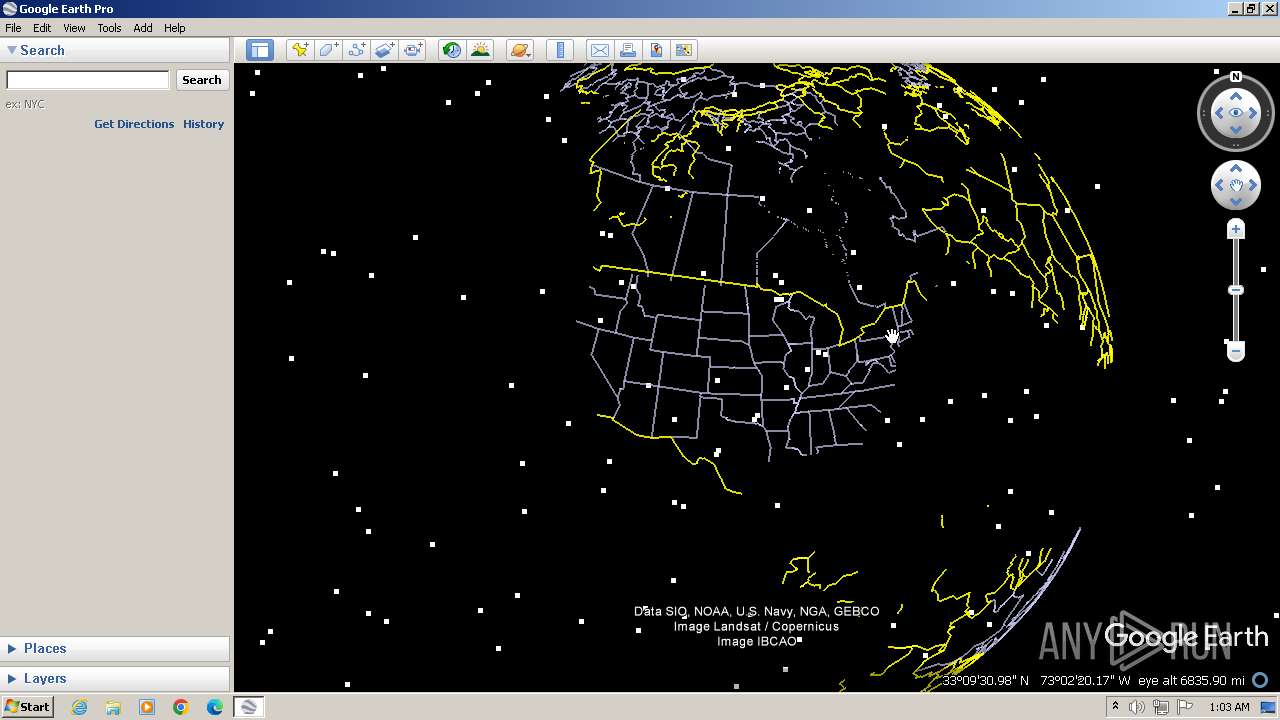This screenshot has width=1280, height=720.
Task: Open the Help menu
Action: click(x=174, y=28)
